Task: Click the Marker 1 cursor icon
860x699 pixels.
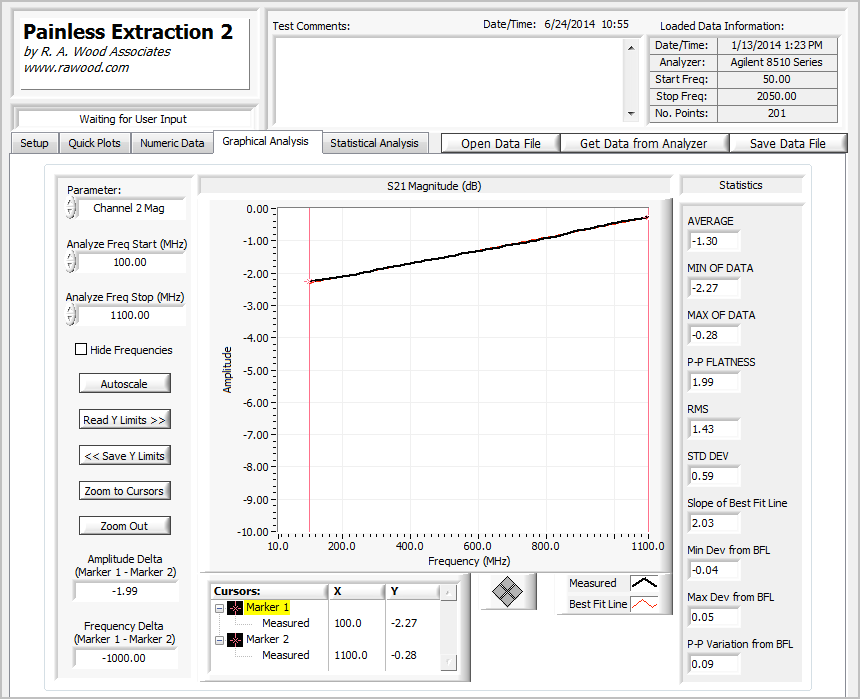Action: (x=235, y=608)
